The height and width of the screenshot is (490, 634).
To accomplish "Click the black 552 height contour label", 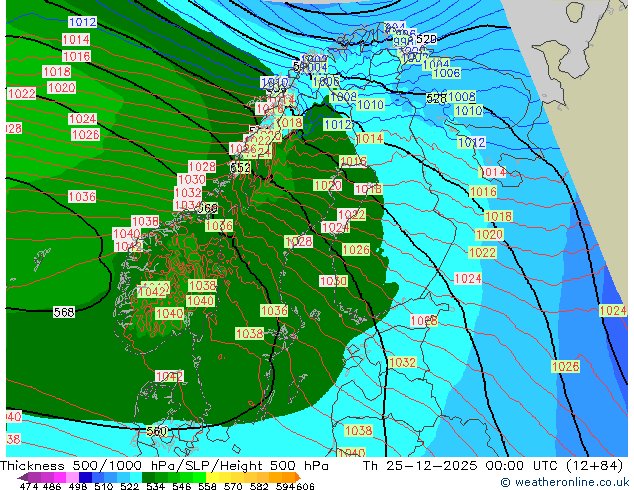I will 240,167.
